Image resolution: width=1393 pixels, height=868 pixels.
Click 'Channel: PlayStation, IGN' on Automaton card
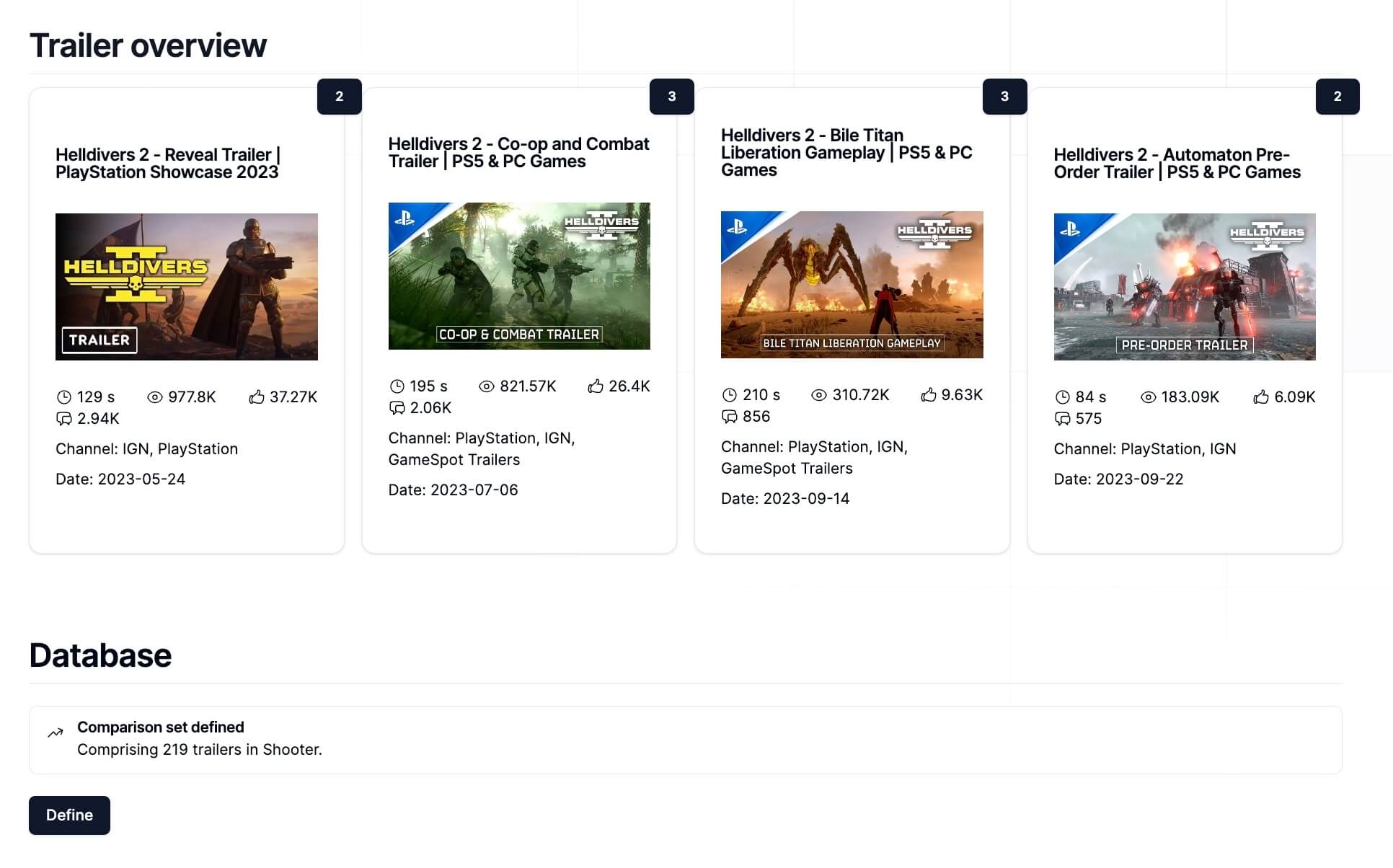point(1145,449)
